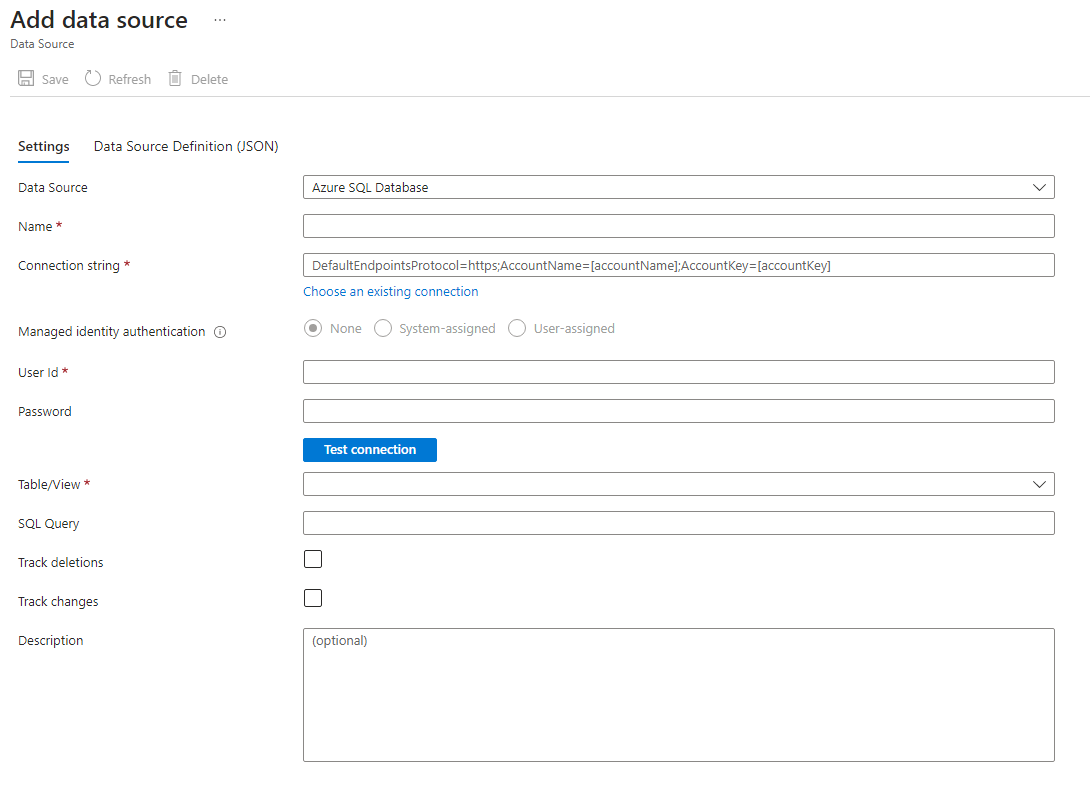This screenshot has height=799, width=1090.
Task: Enable the Track deletions checkbox
Action: coord(312,559)
